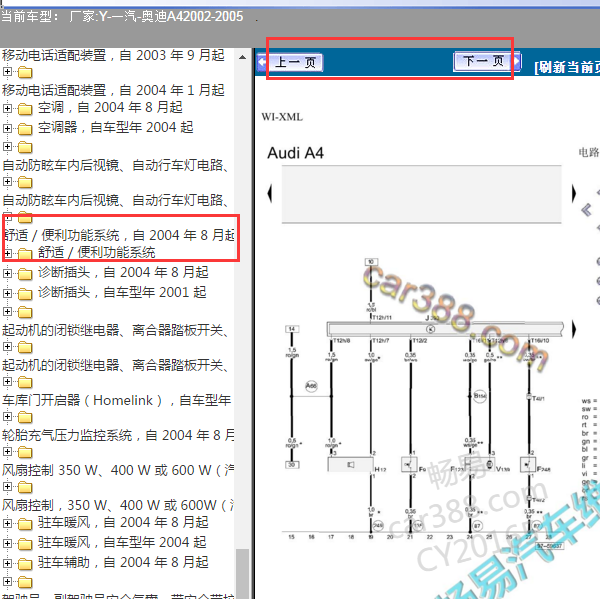Screen dimensions: 600x599
Task: Select 移动电话适配装置，自 2004 年 1 月起 label
Action: tap(113, 90)
